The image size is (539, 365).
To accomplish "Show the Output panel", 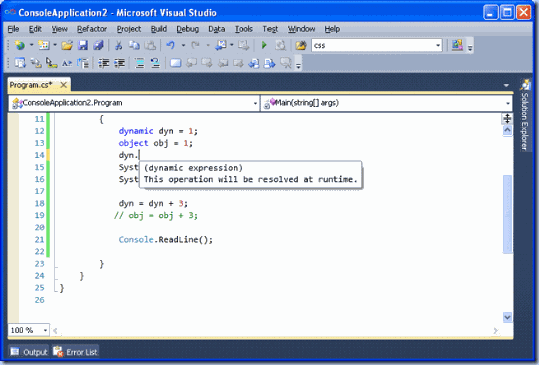I will coord(29,352).
